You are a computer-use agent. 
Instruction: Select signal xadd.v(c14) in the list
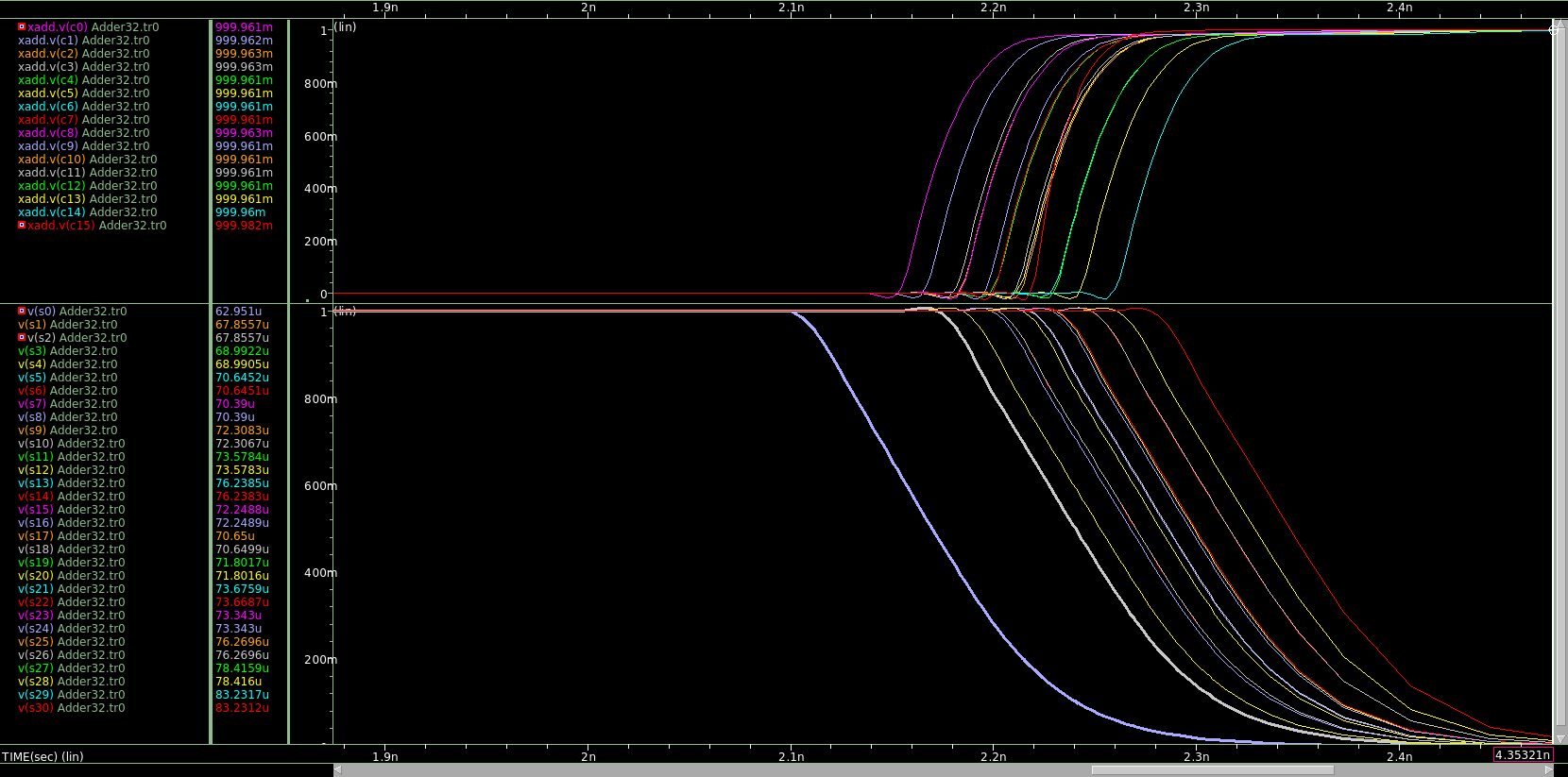(x=87, y=212)
